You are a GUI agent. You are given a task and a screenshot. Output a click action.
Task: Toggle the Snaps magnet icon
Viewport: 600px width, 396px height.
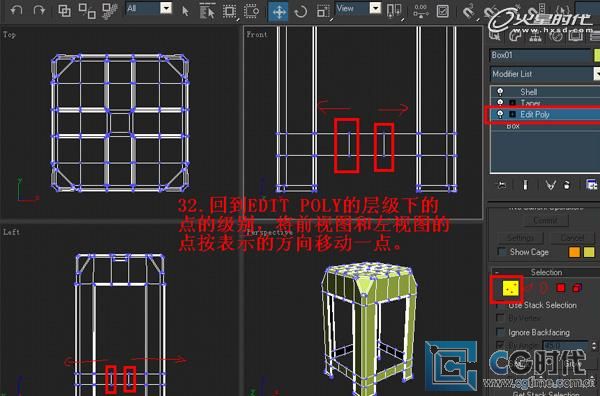(x=468, y=11)
